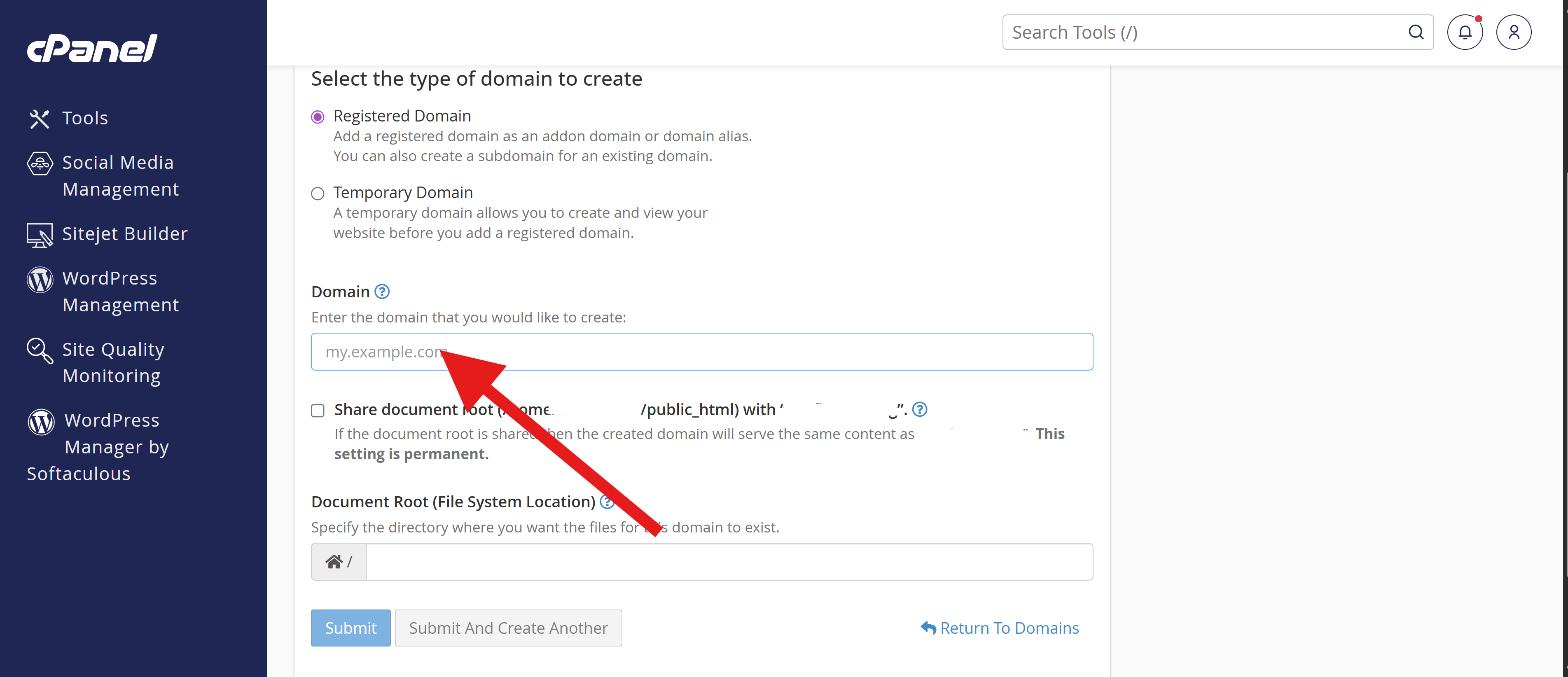Click the Sitejet Builder monitor icon
The height and width of the screenshot is (677, 1568).
tap(40, 234)
